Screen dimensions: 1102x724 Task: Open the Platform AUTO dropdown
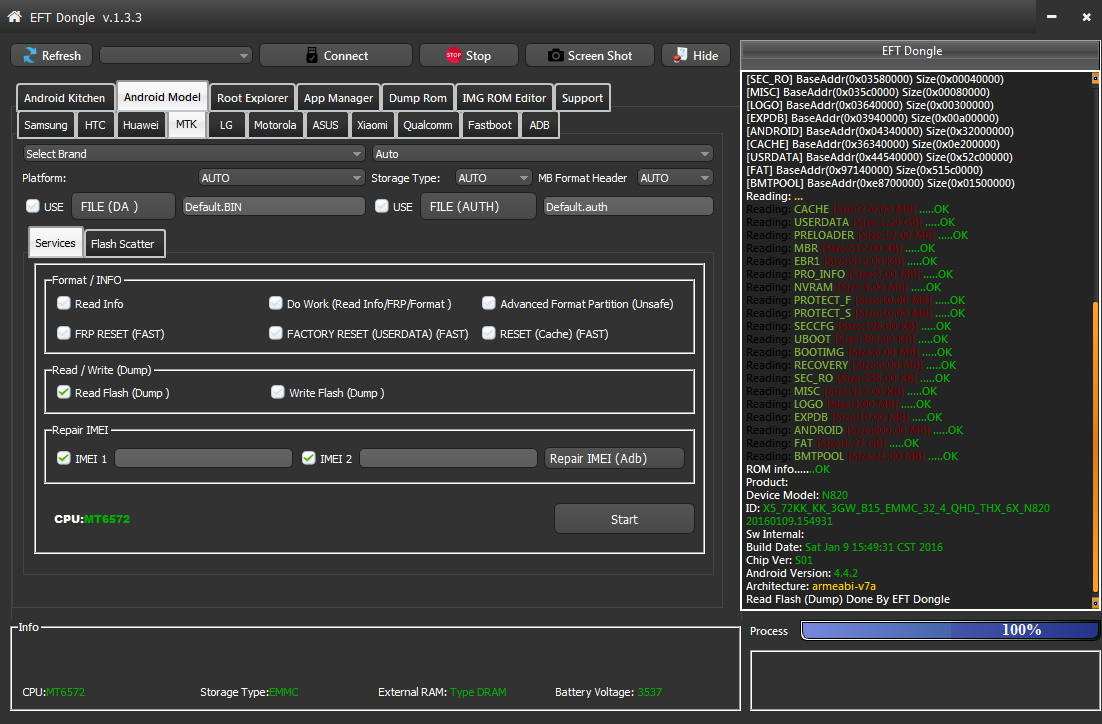[281, 178]
